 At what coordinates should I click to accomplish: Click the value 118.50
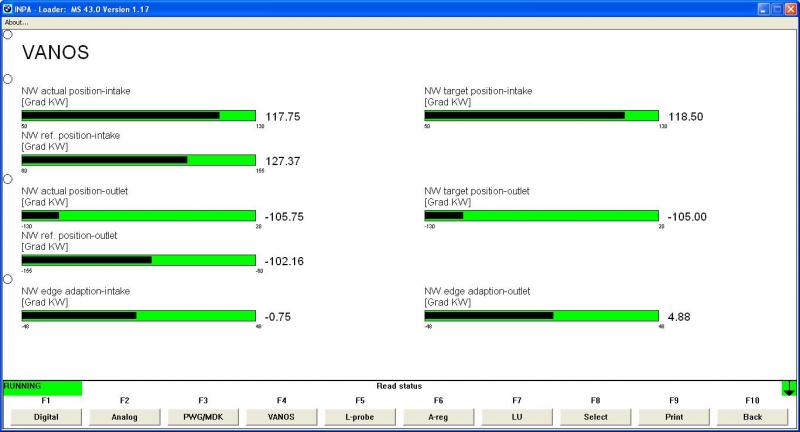(686, 117)
